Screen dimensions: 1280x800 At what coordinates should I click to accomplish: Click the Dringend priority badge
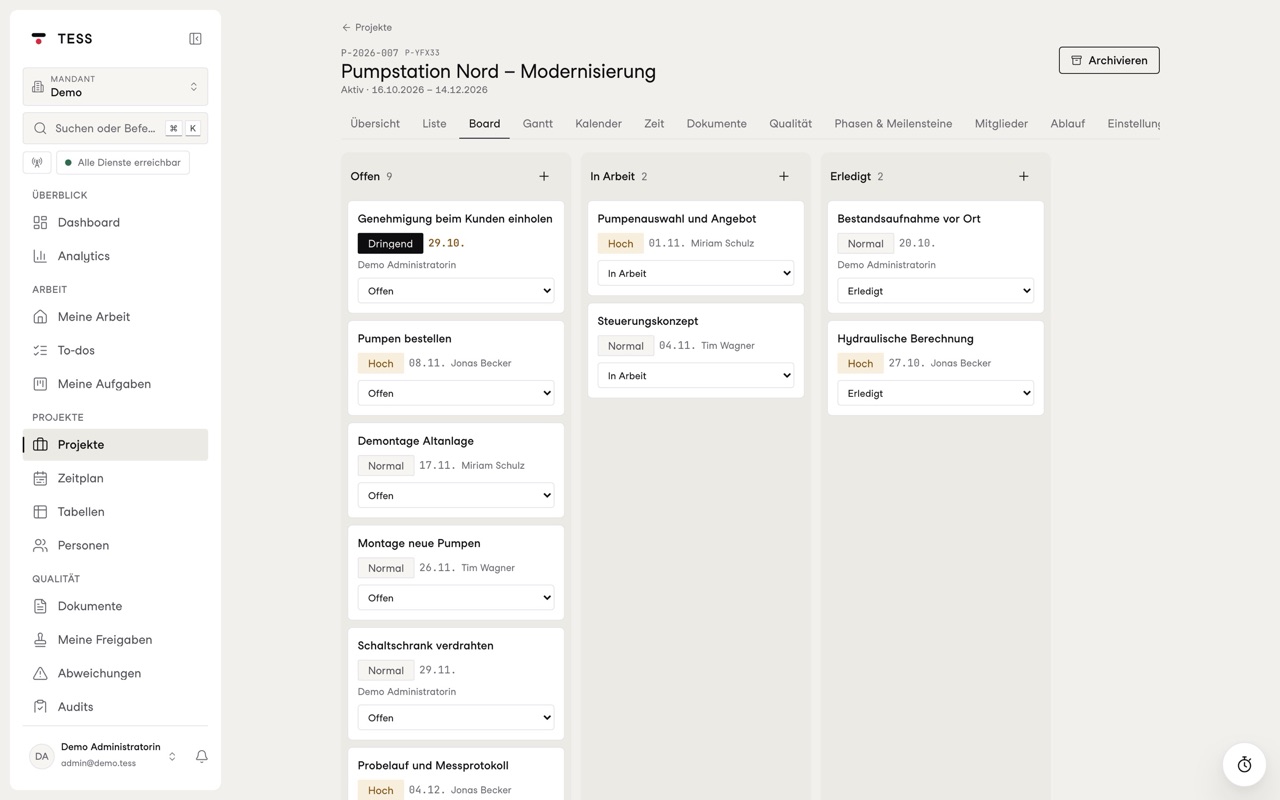(x=390, y=243)
